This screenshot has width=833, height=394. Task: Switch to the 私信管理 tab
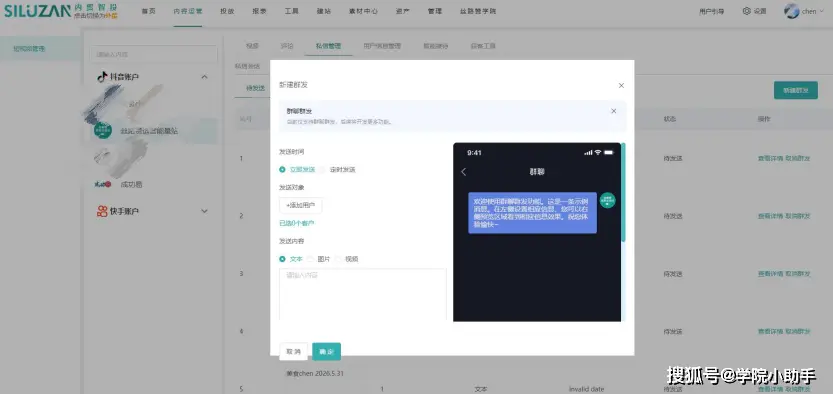click(x=328, y=46)
